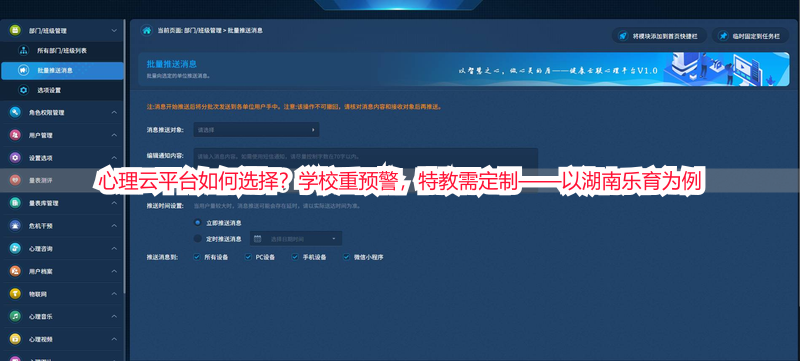Click the 推送时间设置 label
The width and height of the screenshot is (800, 361).
165,206
